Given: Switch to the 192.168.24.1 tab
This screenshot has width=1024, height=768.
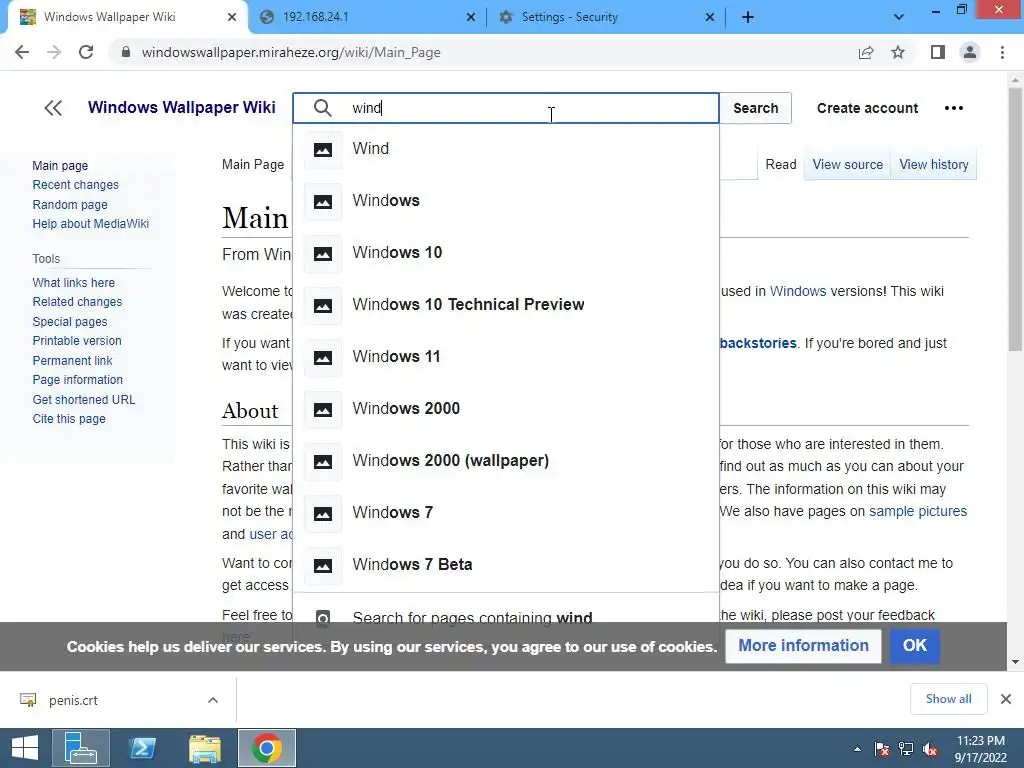Looking at the screenshot, I should [x=366, y=17].
